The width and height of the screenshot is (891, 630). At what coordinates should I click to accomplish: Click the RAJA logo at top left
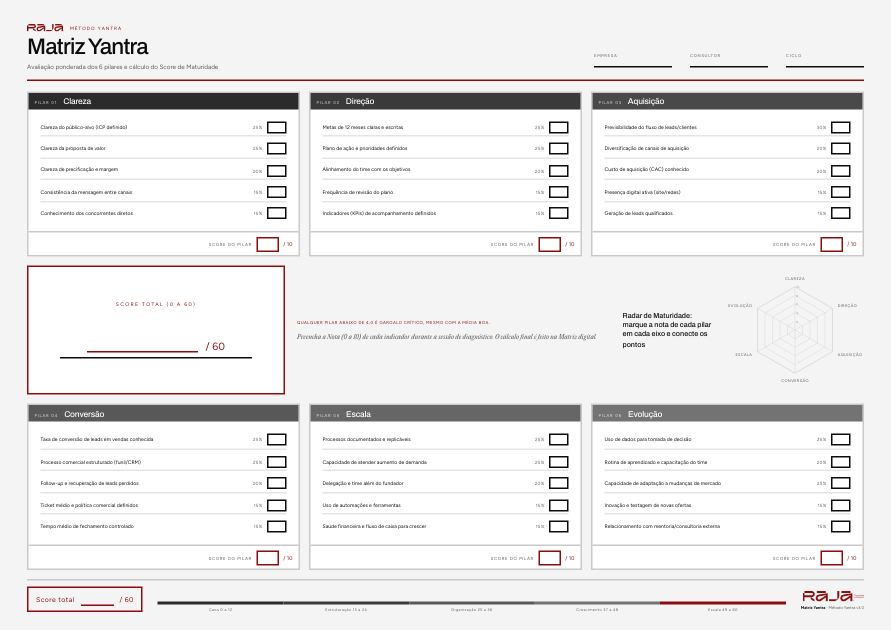pyautogui.click(x=45, y=27)
